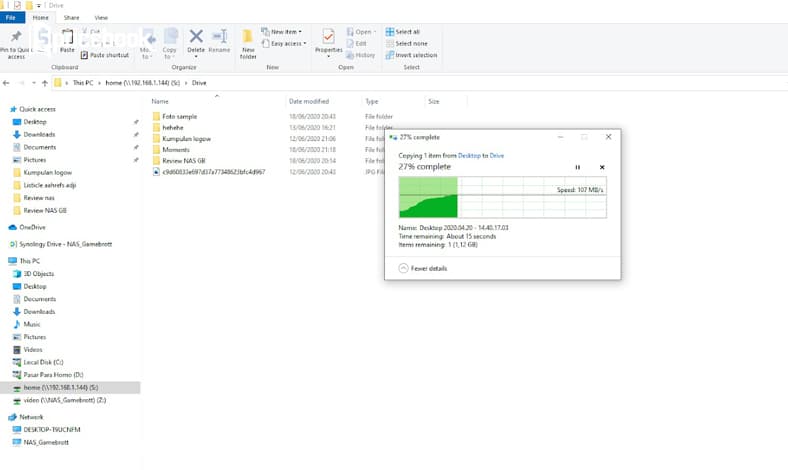The height and width of the screenshot is (470, 788).
Task: Select This PC in the navigation pane
Action: point(30,261)
